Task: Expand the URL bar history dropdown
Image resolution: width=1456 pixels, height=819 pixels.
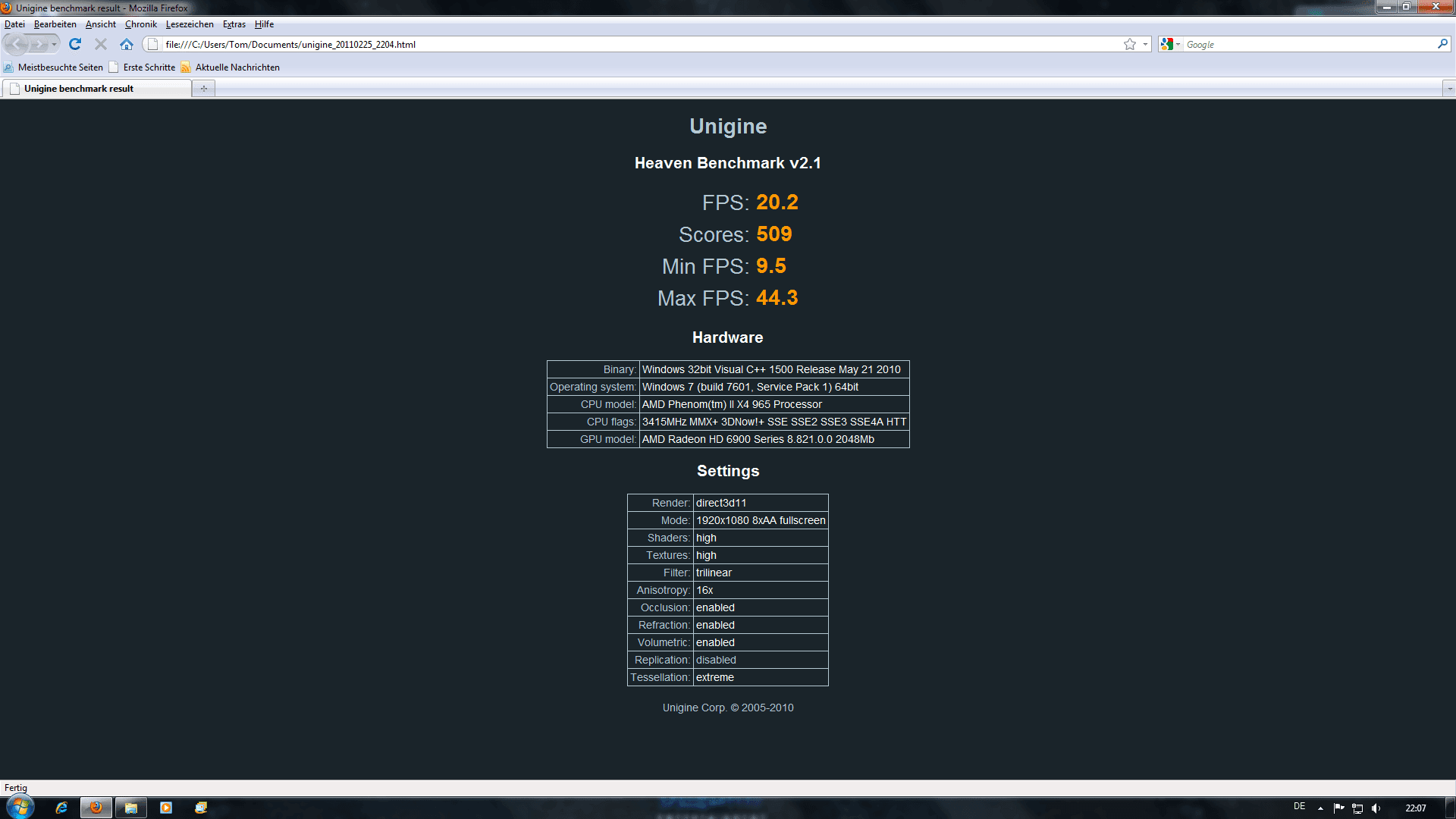Action: [1145, 44]
